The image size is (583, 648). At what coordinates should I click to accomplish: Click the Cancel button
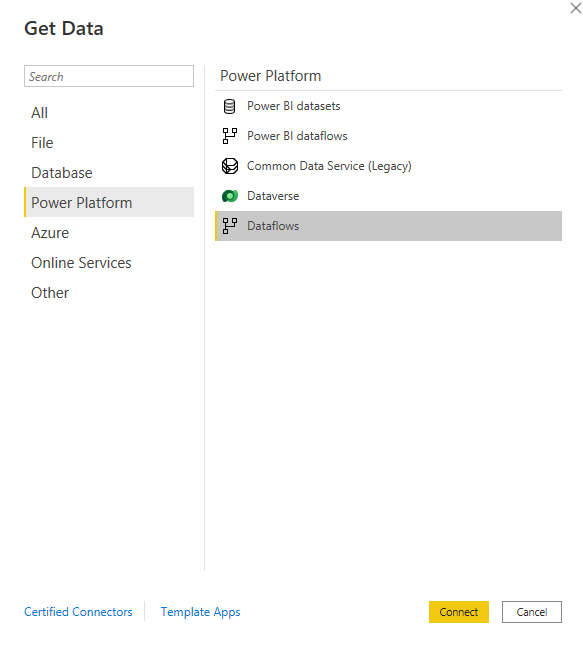[532, 612]
